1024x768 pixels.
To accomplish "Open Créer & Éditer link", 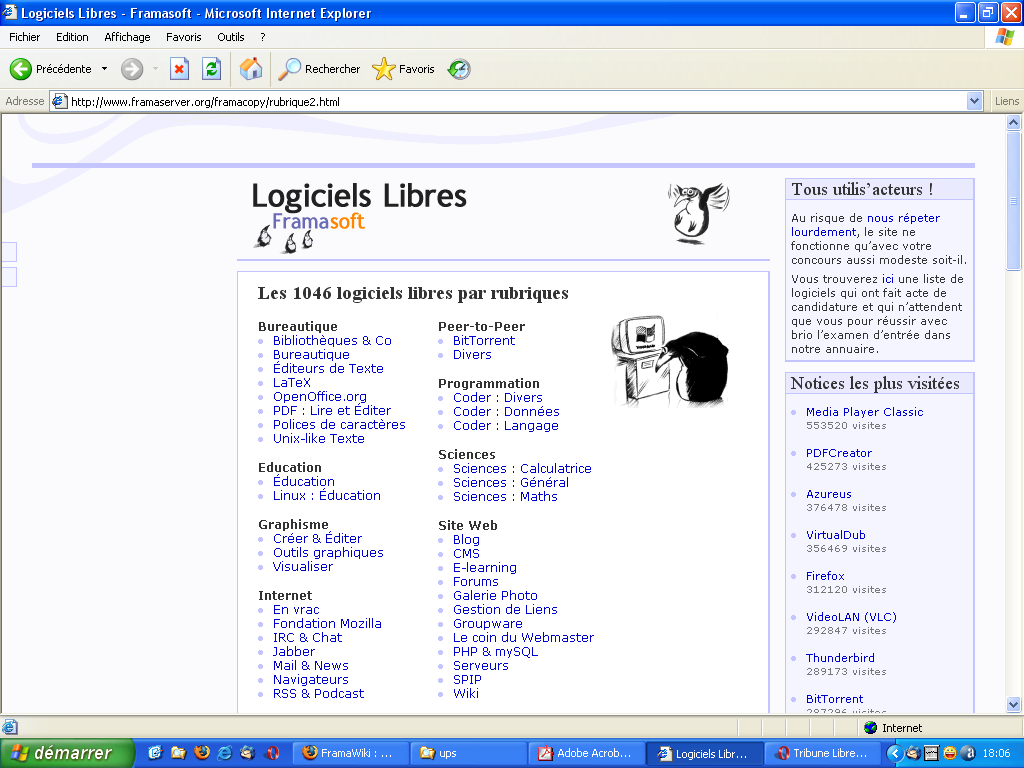I will tap(317, 538).
